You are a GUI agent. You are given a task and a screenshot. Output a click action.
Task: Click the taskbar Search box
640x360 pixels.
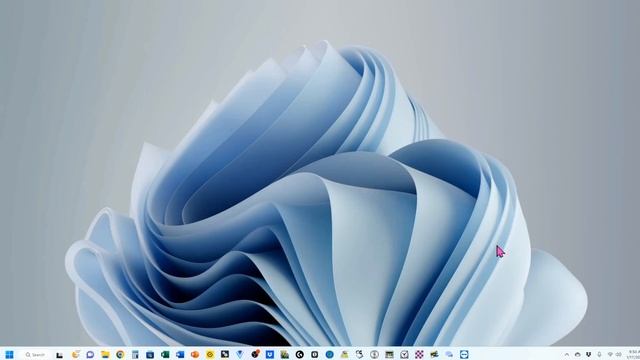pos(35,354)
